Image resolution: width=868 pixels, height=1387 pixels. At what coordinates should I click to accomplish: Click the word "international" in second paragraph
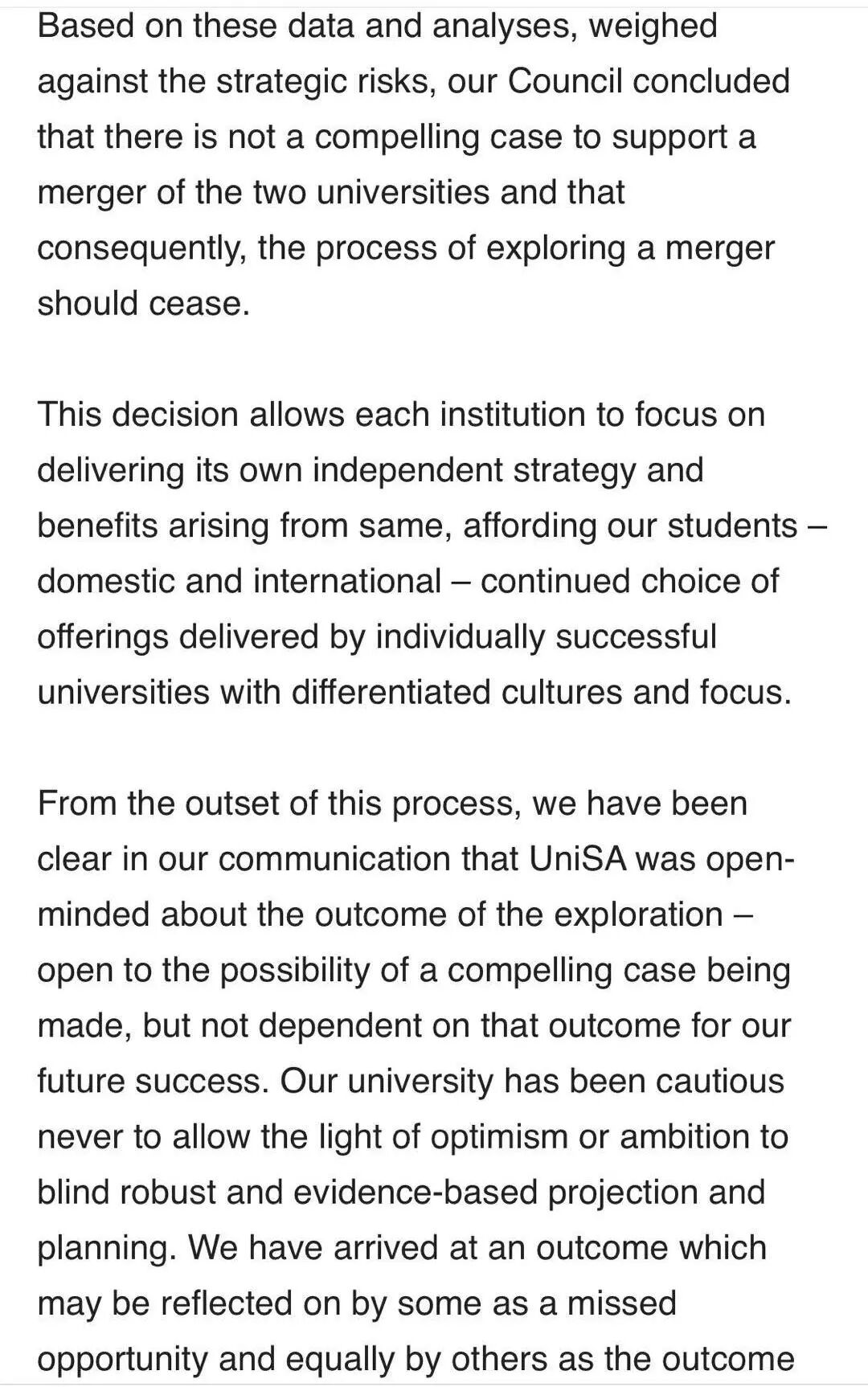[x=347, y=581]
